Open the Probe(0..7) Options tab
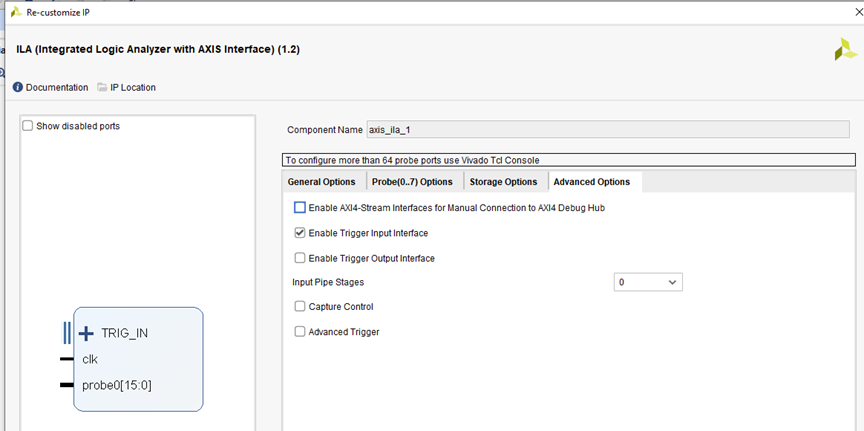This screenshot has width=864, height=431. coord(412,182)
